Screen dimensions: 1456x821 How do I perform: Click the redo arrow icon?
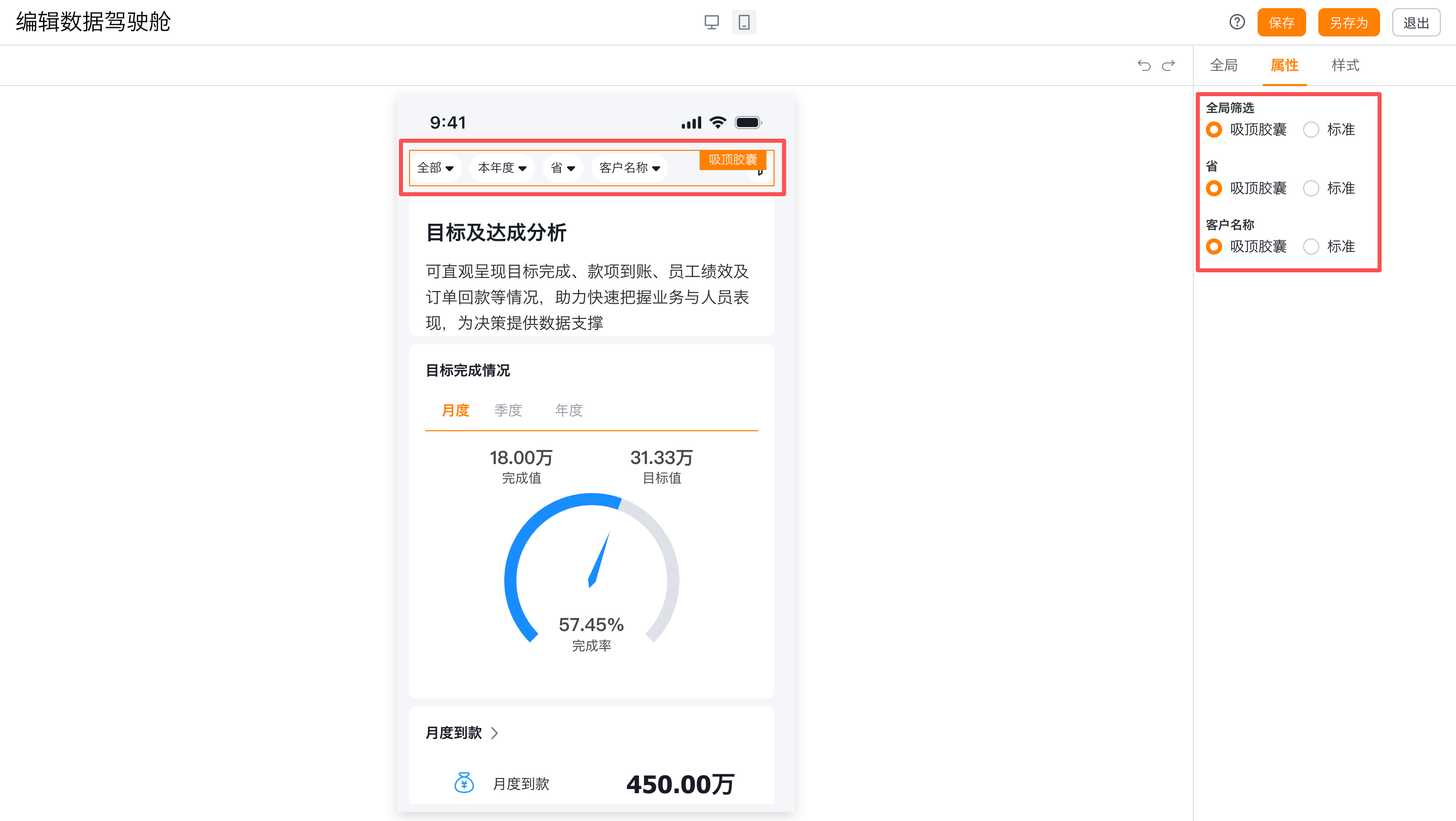tap(1168, 65)
